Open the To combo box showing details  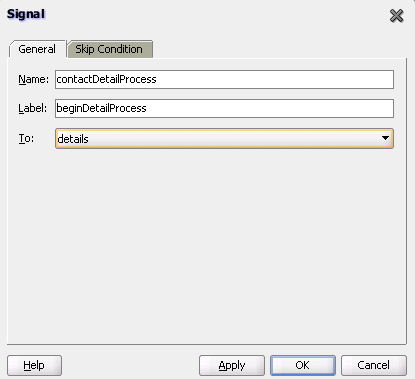point(224,138)
